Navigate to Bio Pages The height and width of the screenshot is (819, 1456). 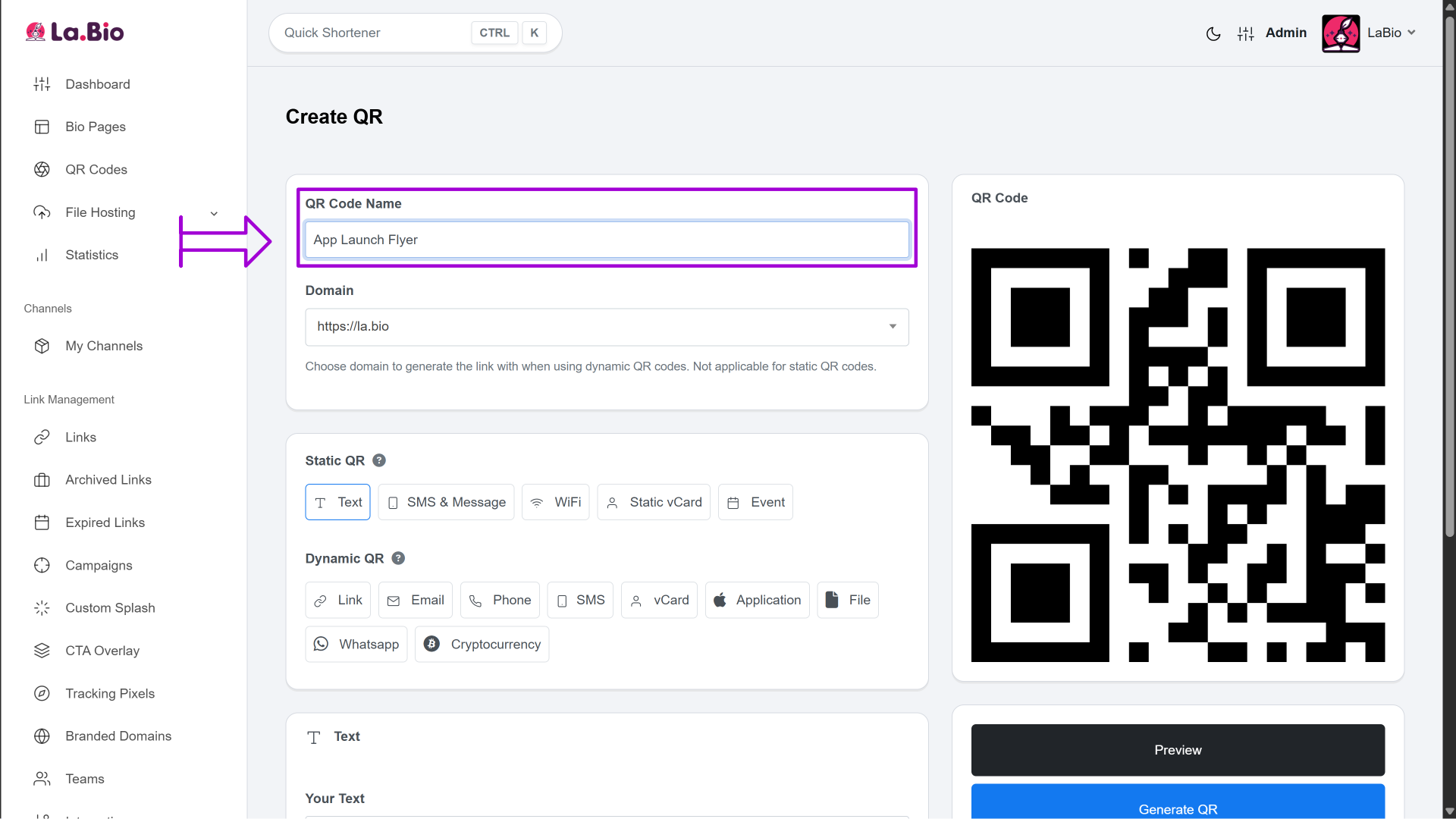(96, 127)
